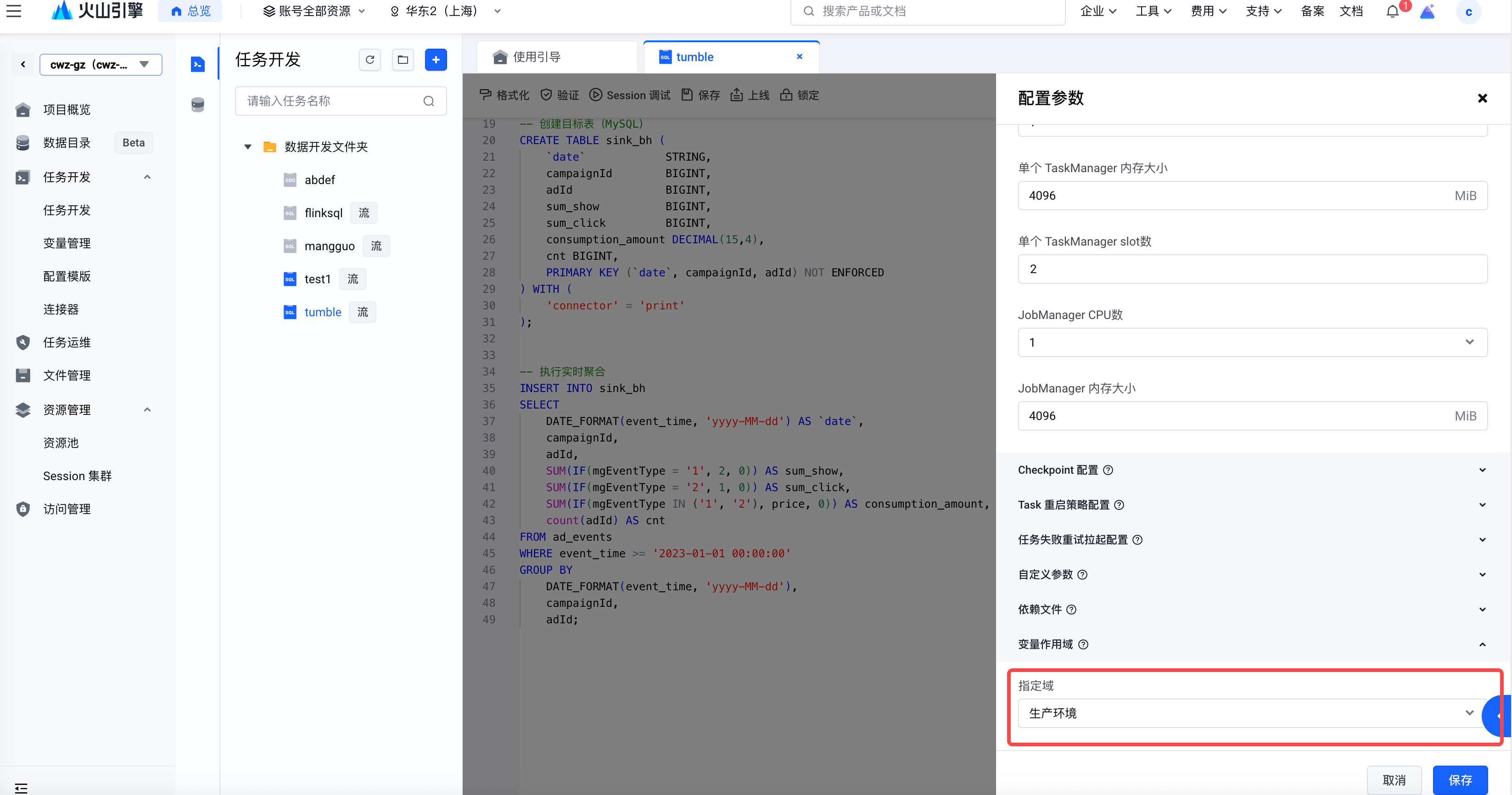Click the blue 保存 button
Image resolution: width=1512 pixels, height=795 pixels.
point(1460,780)
